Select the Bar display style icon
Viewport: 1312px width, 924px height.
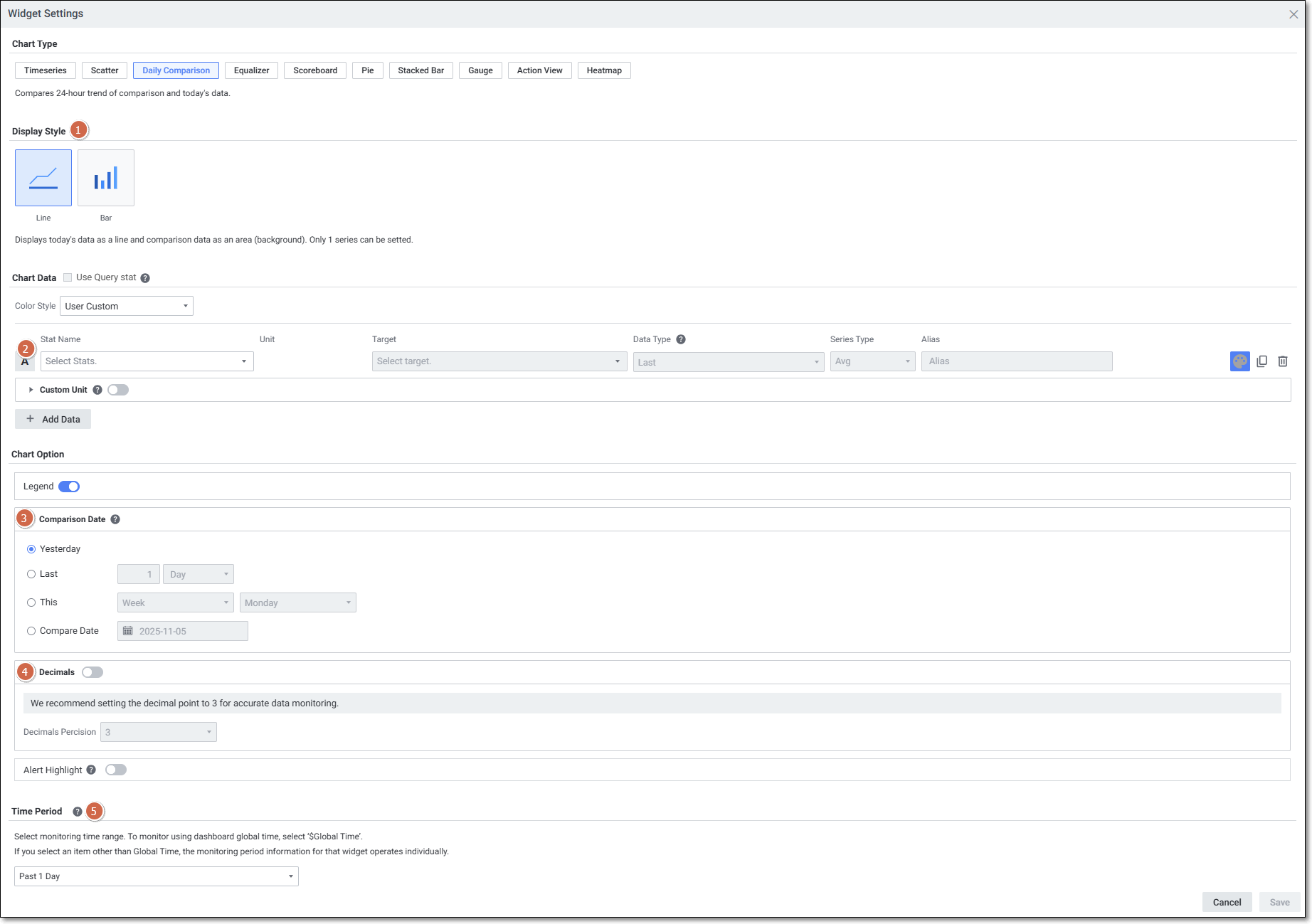pos(106,178)
